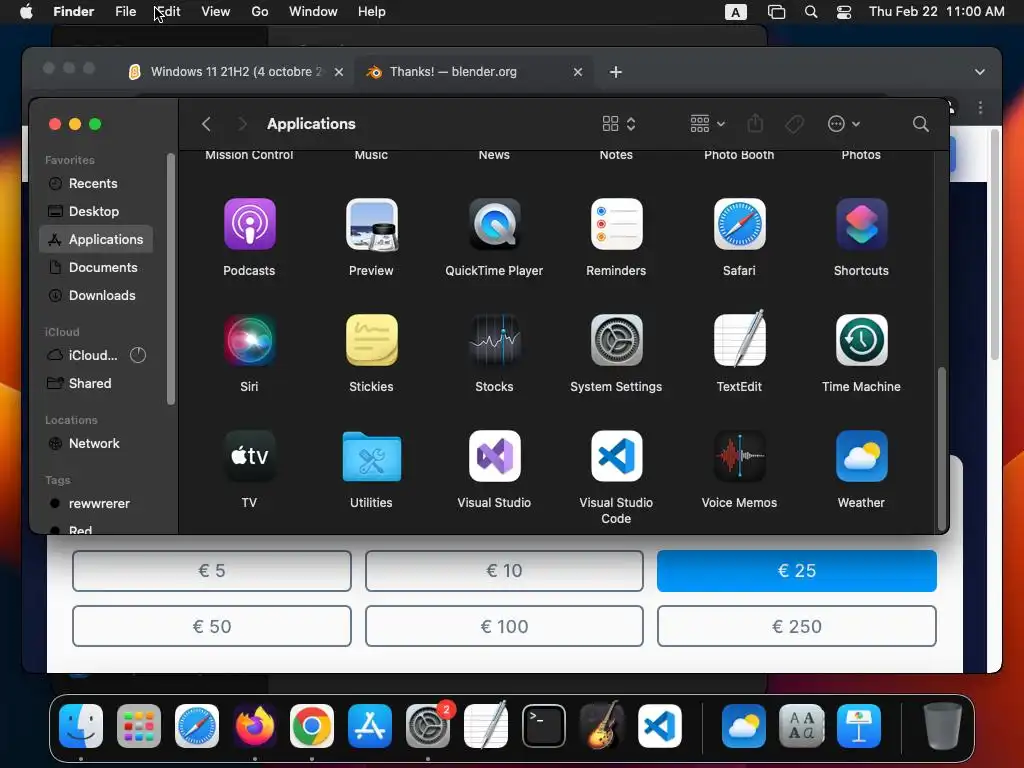Open Network under Locations
1024x768 pixels.
pyautogui.click(x=96, y=443)
